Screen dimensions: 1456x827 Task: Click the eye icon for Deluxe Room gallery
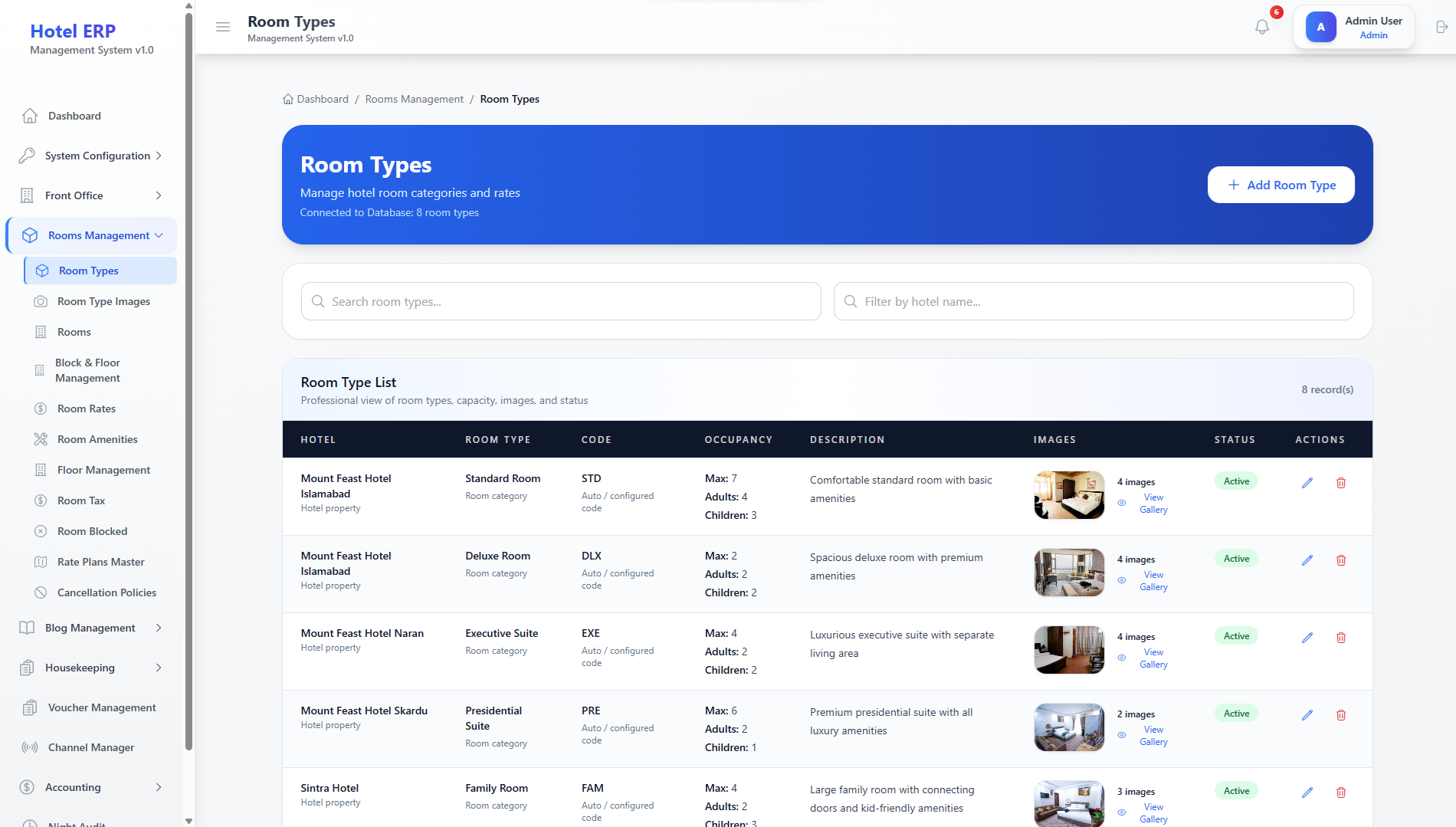[1122, 581]
